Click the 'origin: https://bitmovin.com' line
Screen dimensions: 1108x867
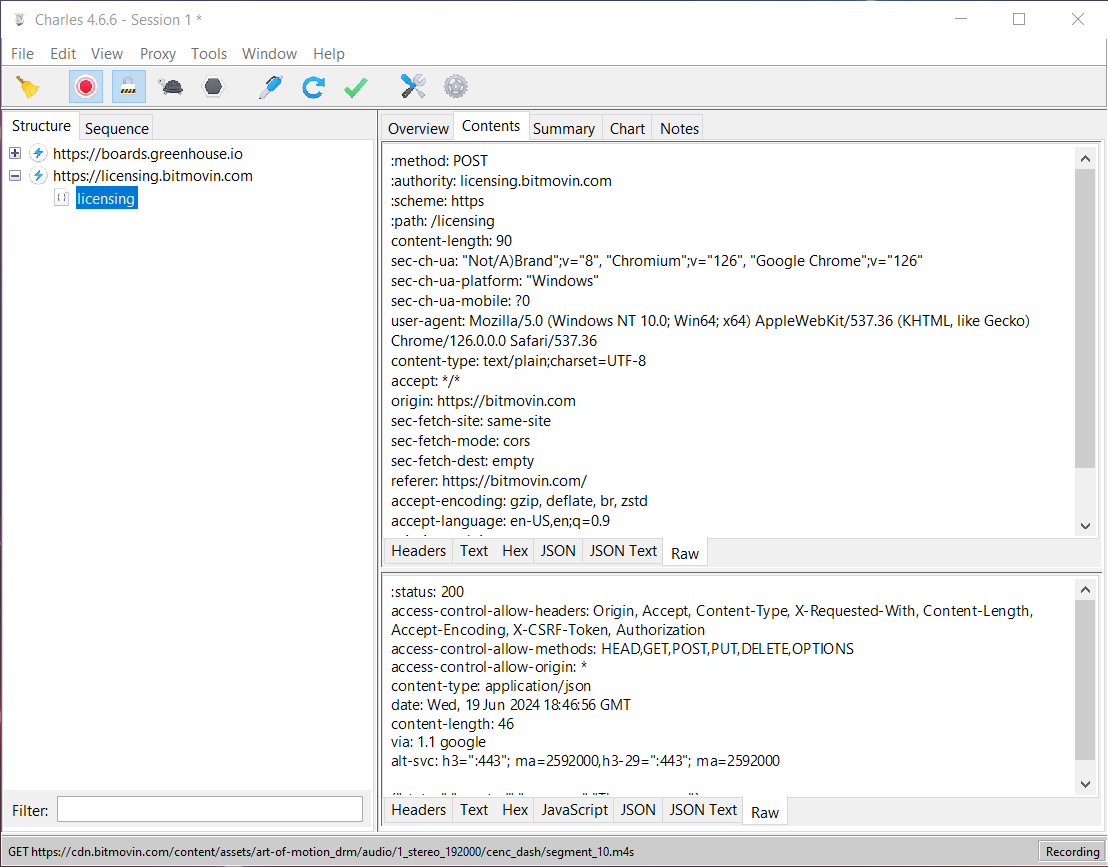(483, 401)
